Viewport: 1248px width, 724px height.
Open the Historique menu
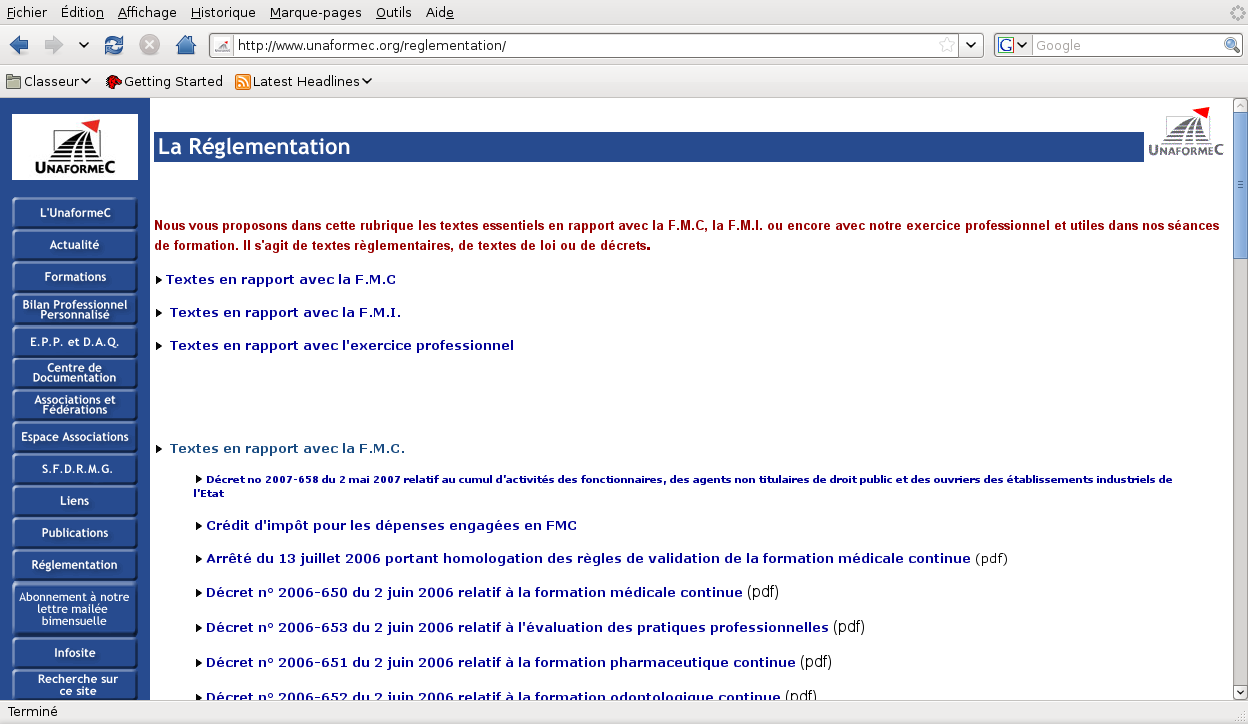coord(223,12)
